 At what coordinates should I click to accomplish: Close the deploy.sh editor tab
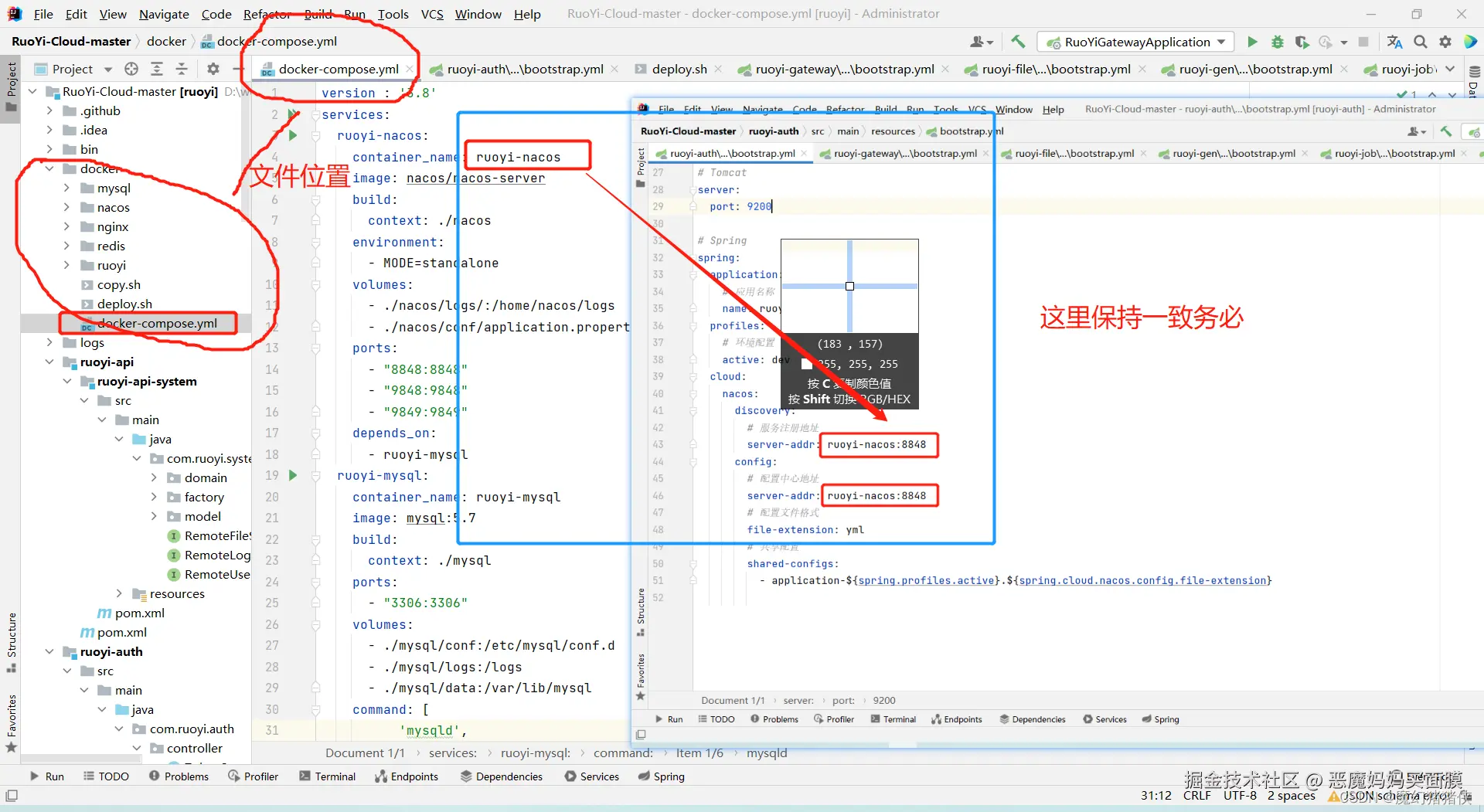[x=718, y=69]
